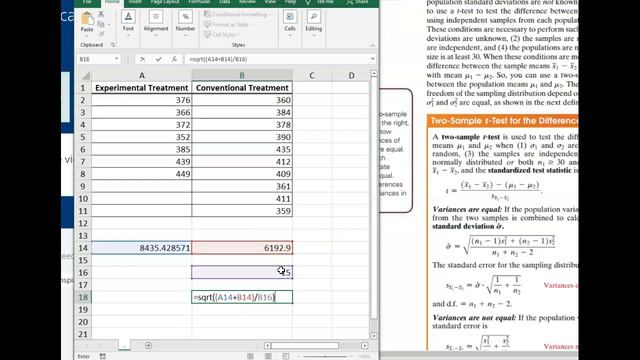Switch to the View ribbon tab
This screenshot has height=360, width=640.
point(270,2)
